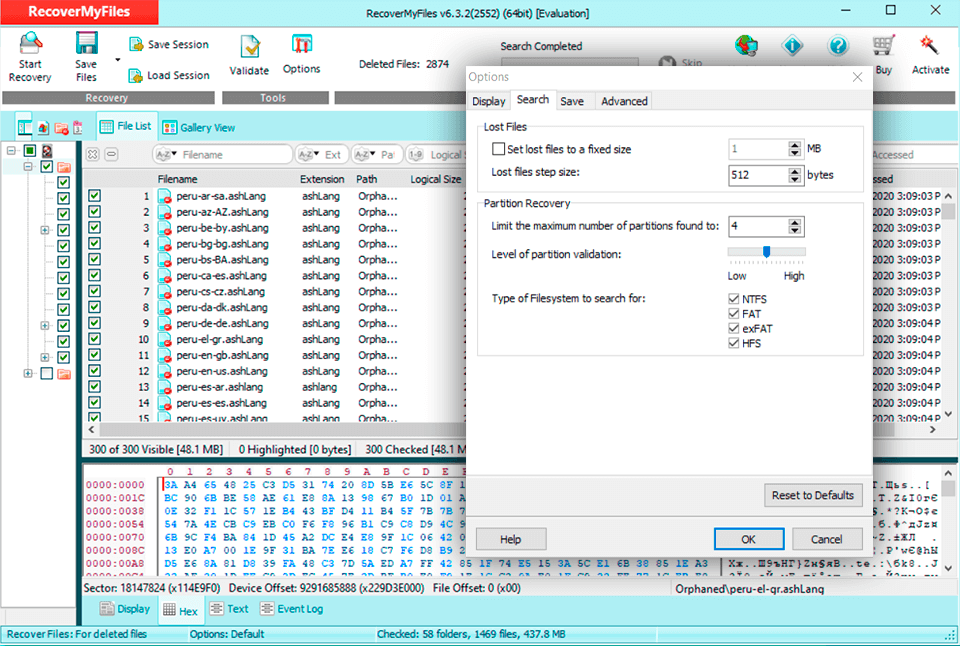Select the hard drive icon at the tree root

point(47,151)
